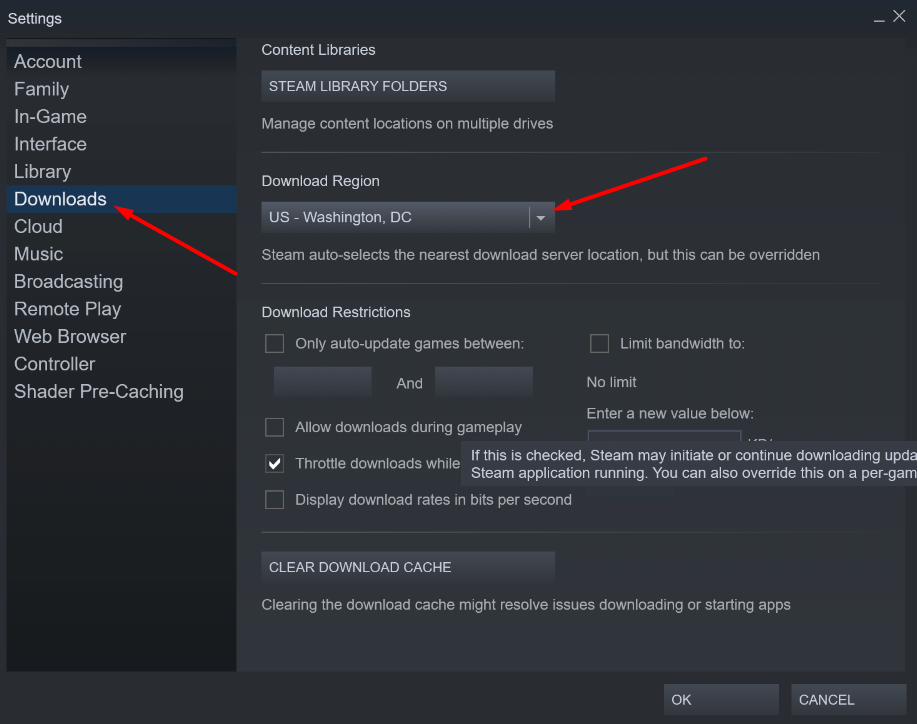This screenshot has width=917, height=724.
Task: Open the auto-update start time box
Action: click(323, 382)
